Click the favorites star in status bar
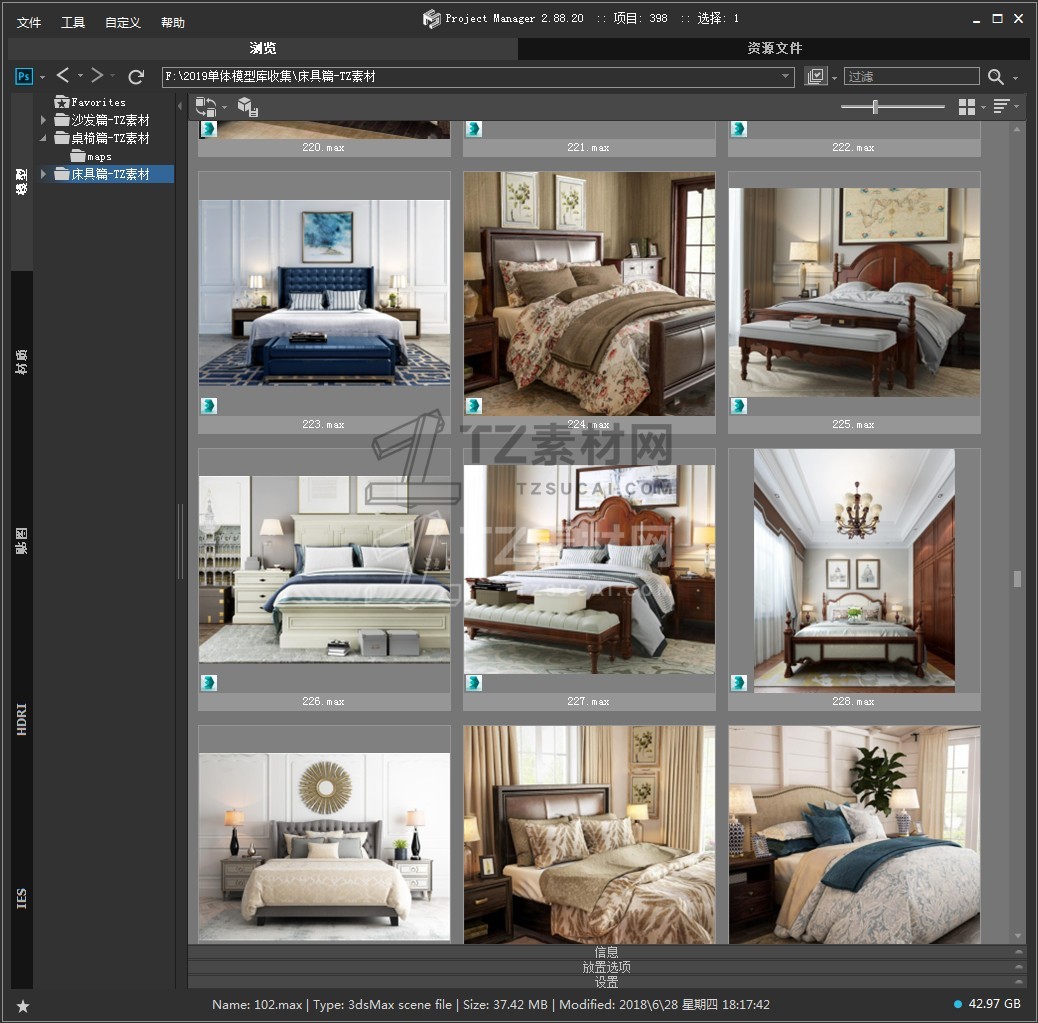Screen dimensions: 1038x1023 [22, 1005]
